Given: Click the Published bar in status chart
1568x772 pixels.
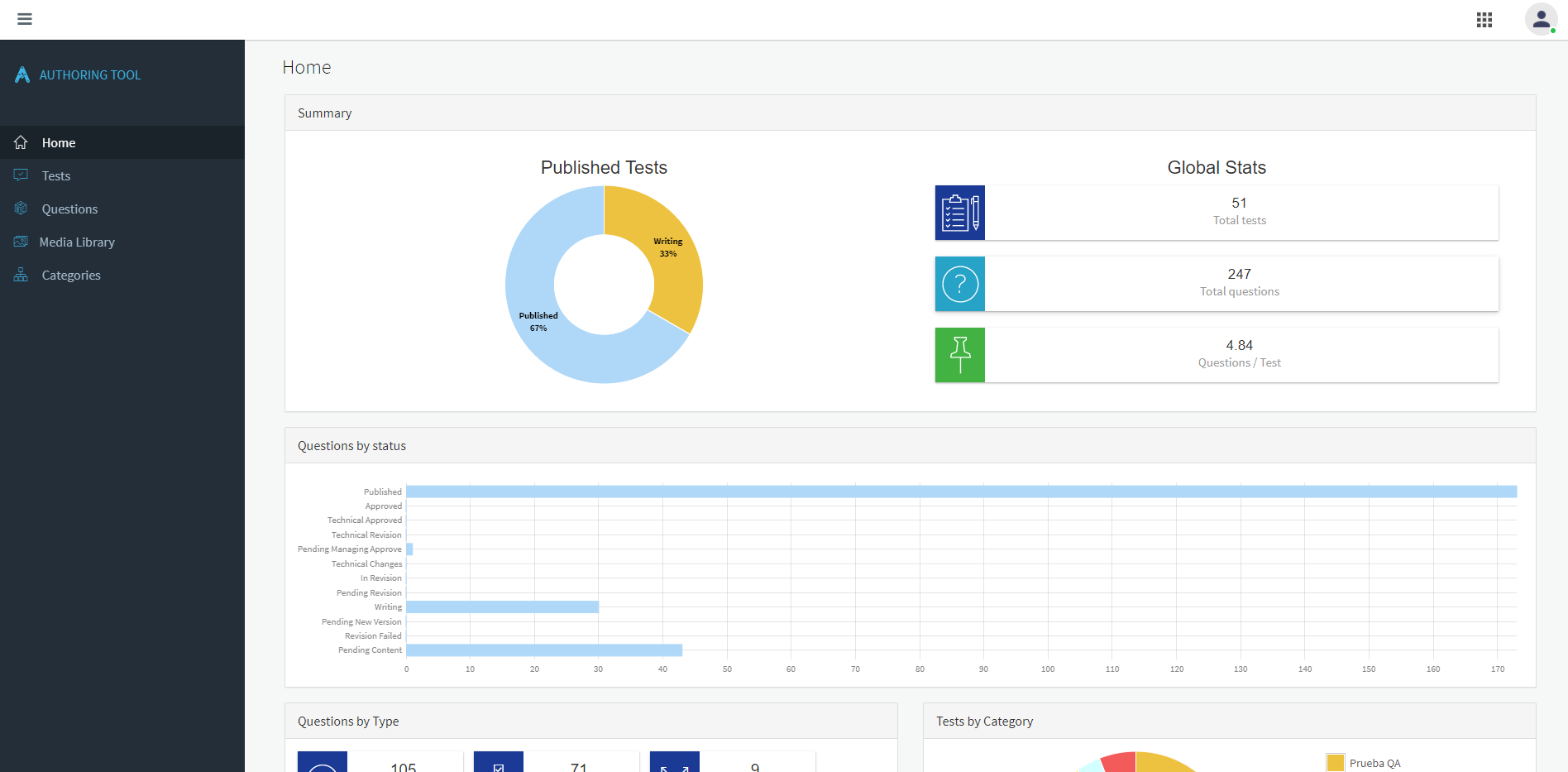Looking at the screenshot, I should click(961, 491).
